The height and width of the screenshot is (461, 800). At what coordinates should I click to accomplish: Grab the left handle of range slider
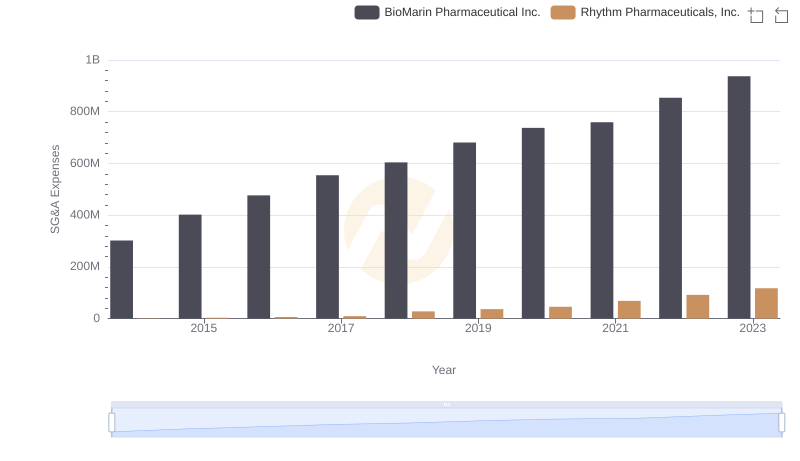[x=112, y=422]
